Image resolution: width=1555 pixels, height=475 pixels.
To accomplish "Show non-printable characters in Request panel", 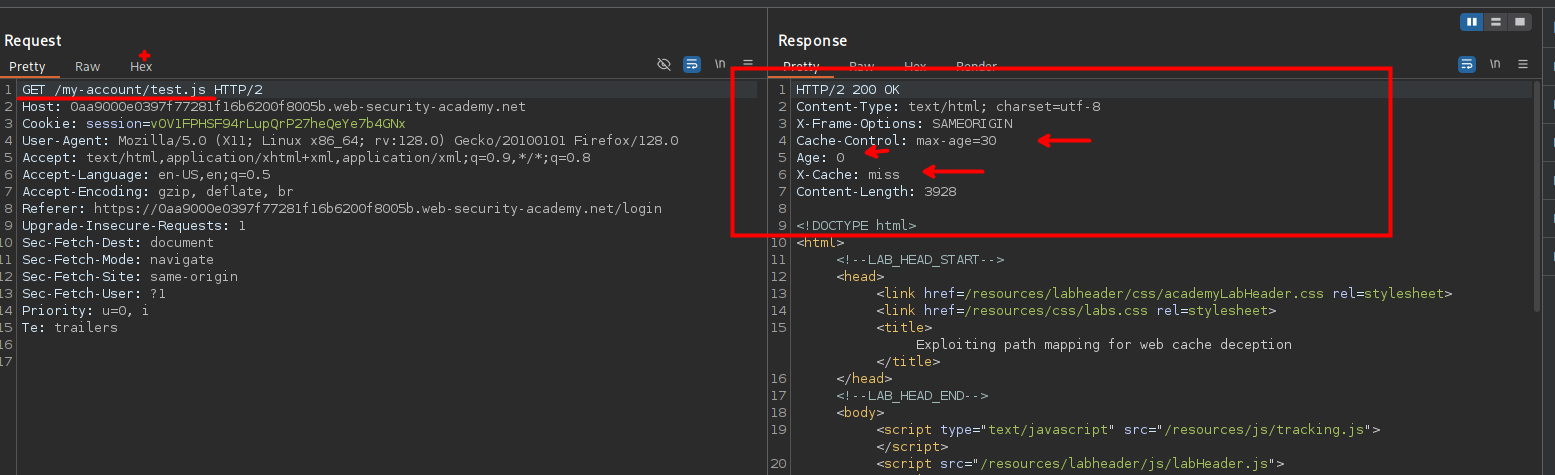I will pos(720,64).
